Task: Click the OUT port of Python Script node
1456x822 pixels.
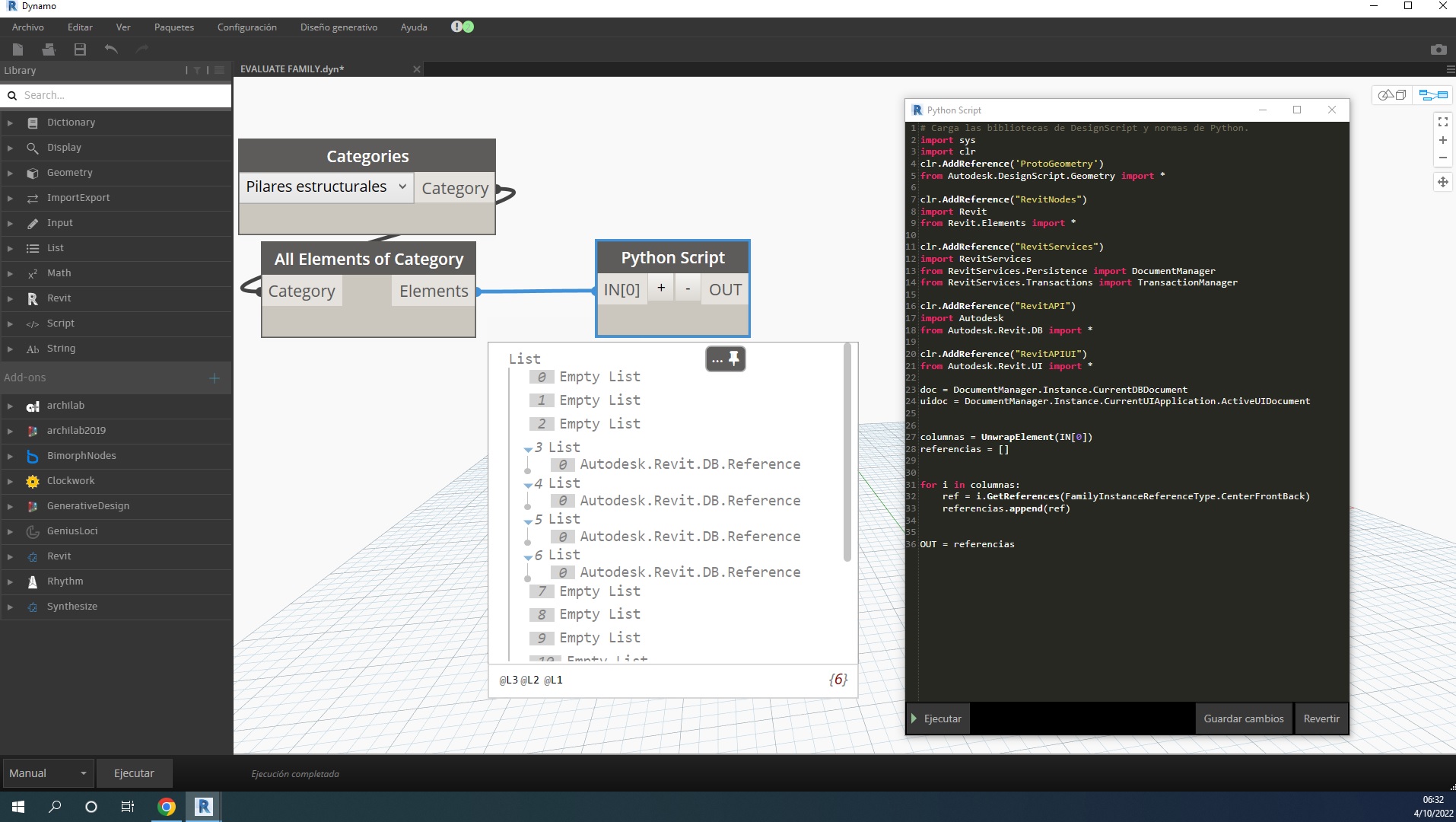Action: [725, 289]
